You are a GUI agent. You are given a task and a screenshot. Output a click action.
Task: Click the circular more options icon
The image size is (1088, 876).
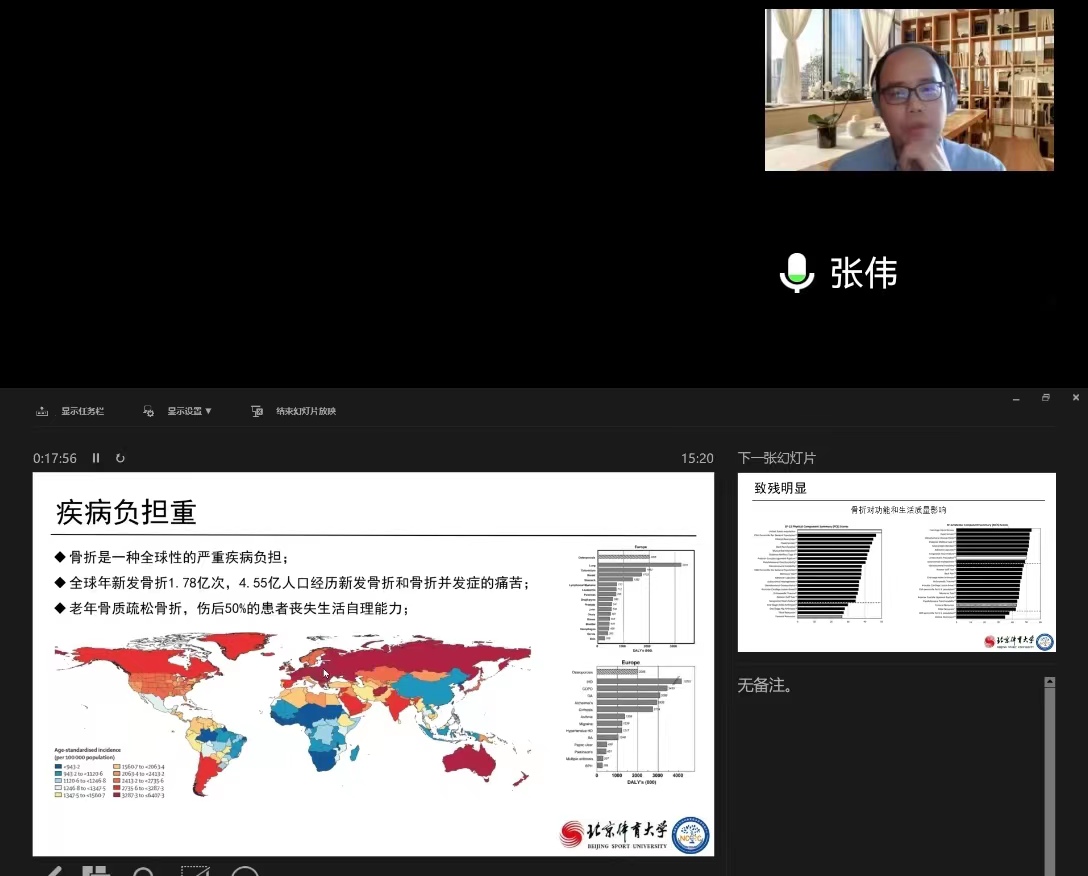click(x=245, y=872)
